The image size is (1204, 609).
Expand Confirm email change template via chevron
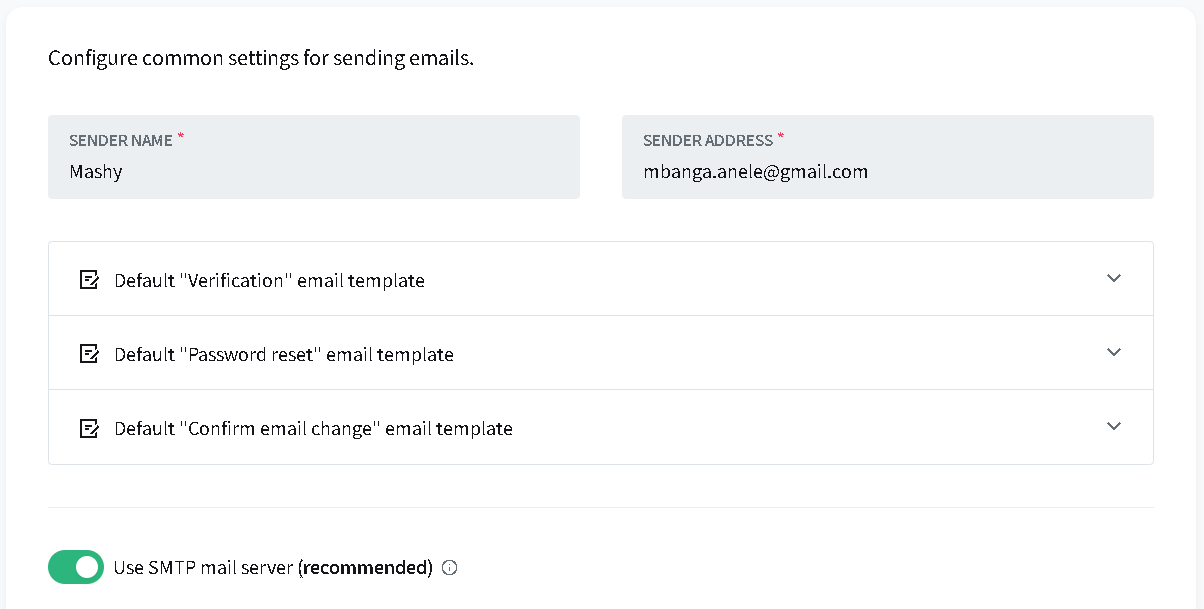pyautogui.click(x=1114, y=426)
